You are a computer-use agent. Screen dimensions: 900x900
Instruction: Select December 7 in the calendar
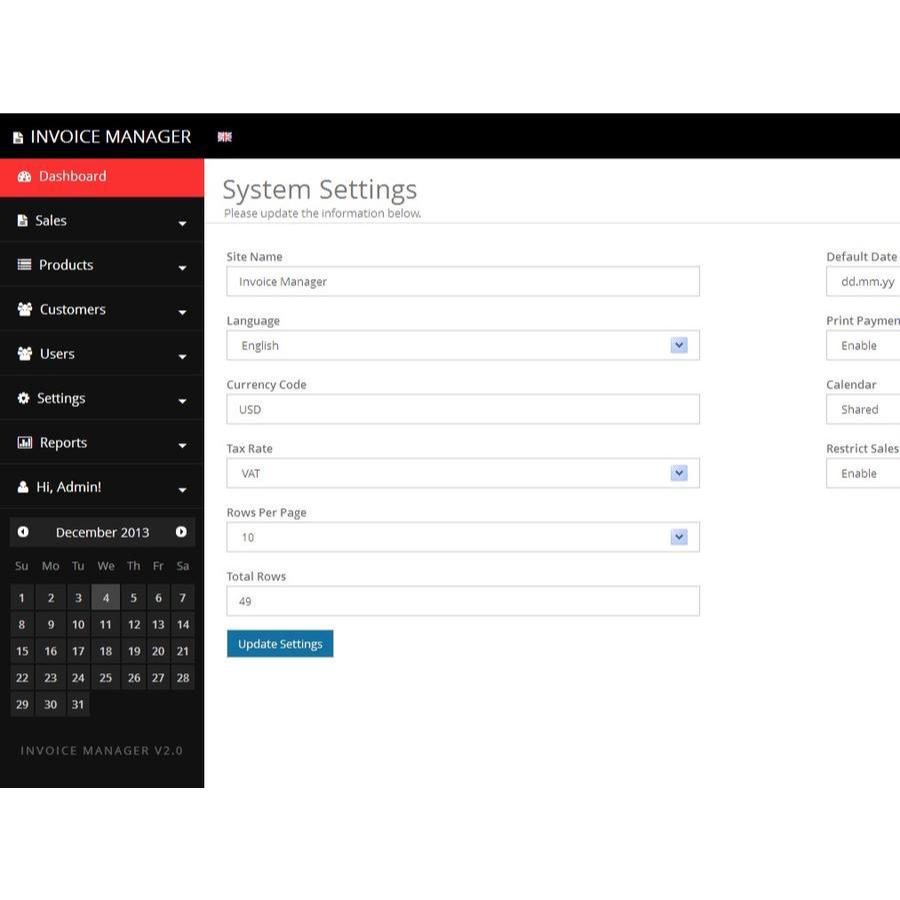click(x=183, y=598)
